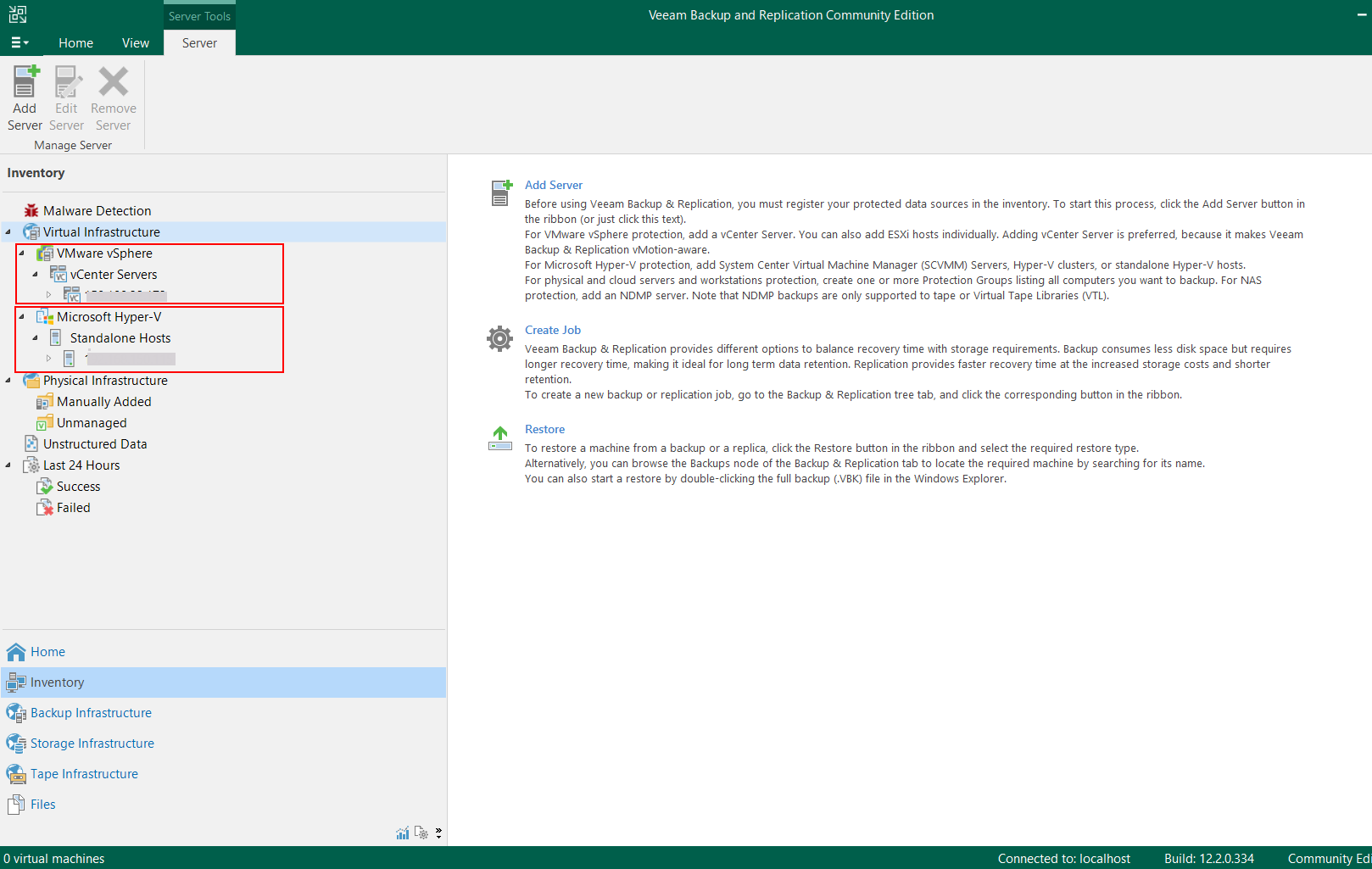Click the Add Server link in main pane
The width and height of the screenshot is (1372, 869).
coord(554,185)
